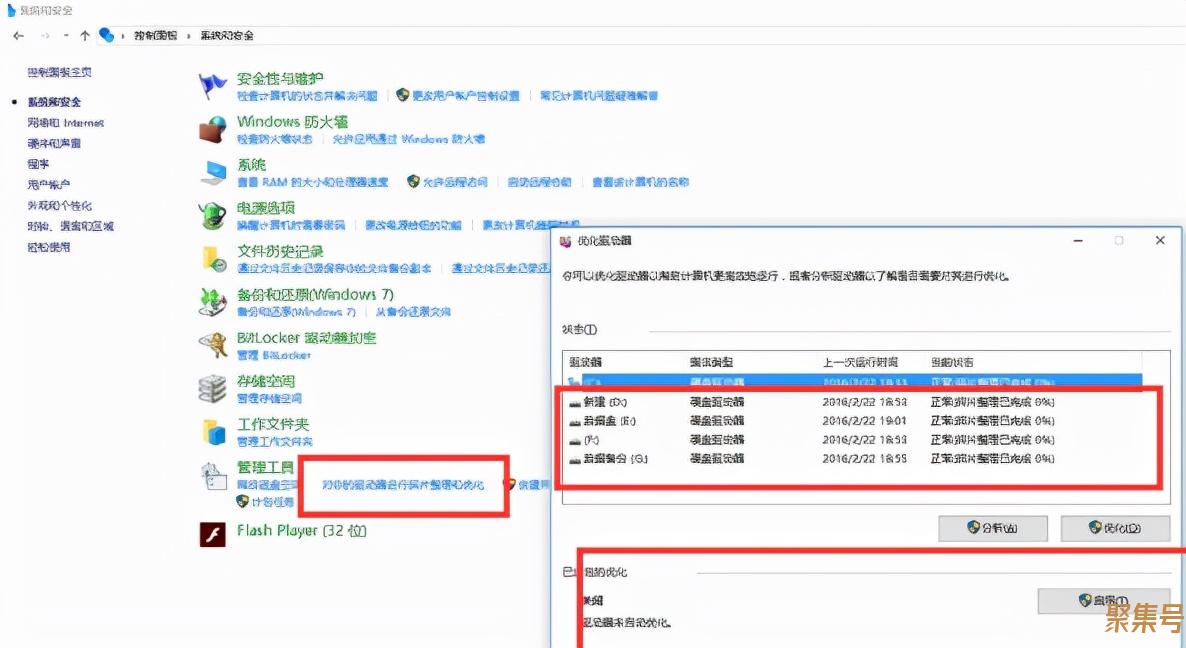Click drive icon of the (D:) row
Viewport: 1186px width, 648px height.
(x=575, y=402)
